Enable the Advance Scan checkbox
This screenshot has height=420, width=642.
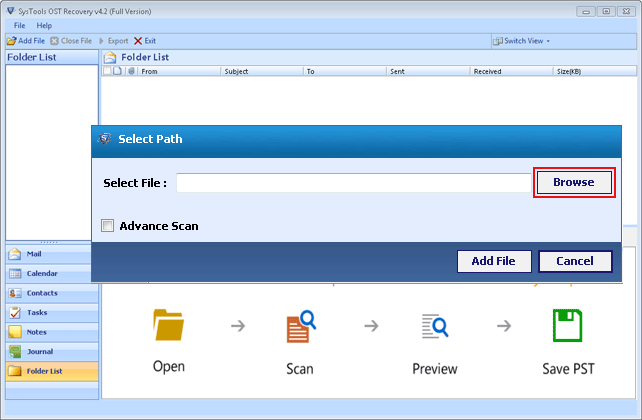pos(108,226)
